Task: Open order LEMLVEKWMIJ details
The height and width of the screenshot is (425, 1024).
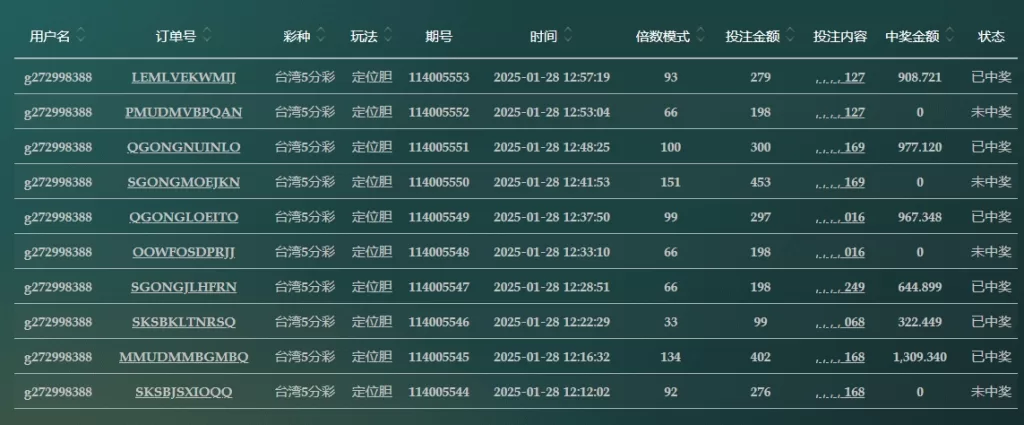Action: 184,78
